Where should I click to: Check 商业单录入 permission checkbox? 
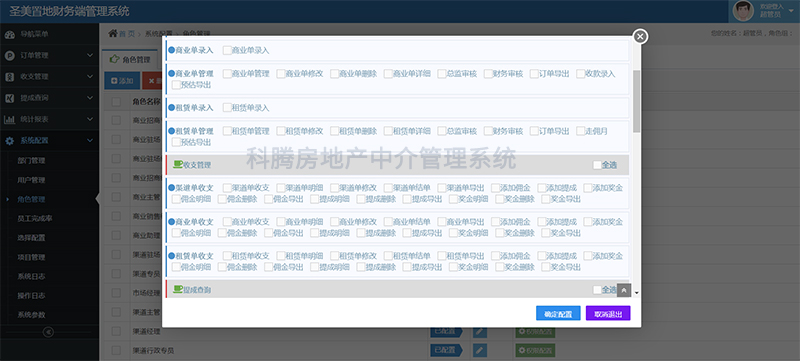click(x=227, y=50)
